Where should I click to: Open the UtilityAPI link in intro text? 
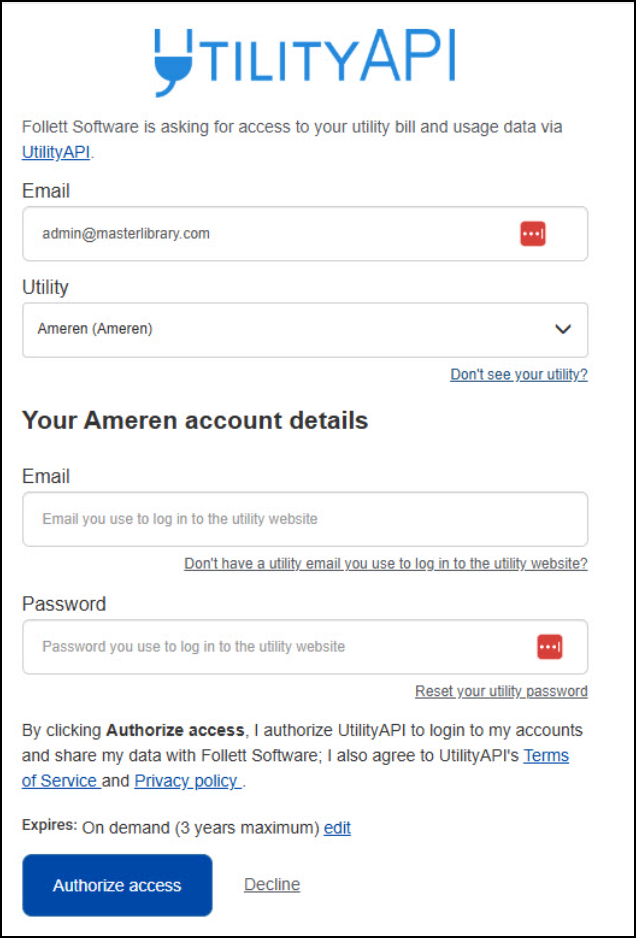(x=56, y=152)
